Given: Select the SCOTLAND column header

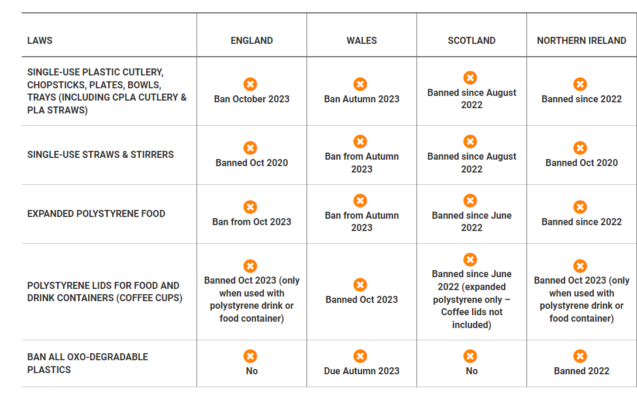Looking at the screenshot, I should pyautogui.click(x=472, y=41).
